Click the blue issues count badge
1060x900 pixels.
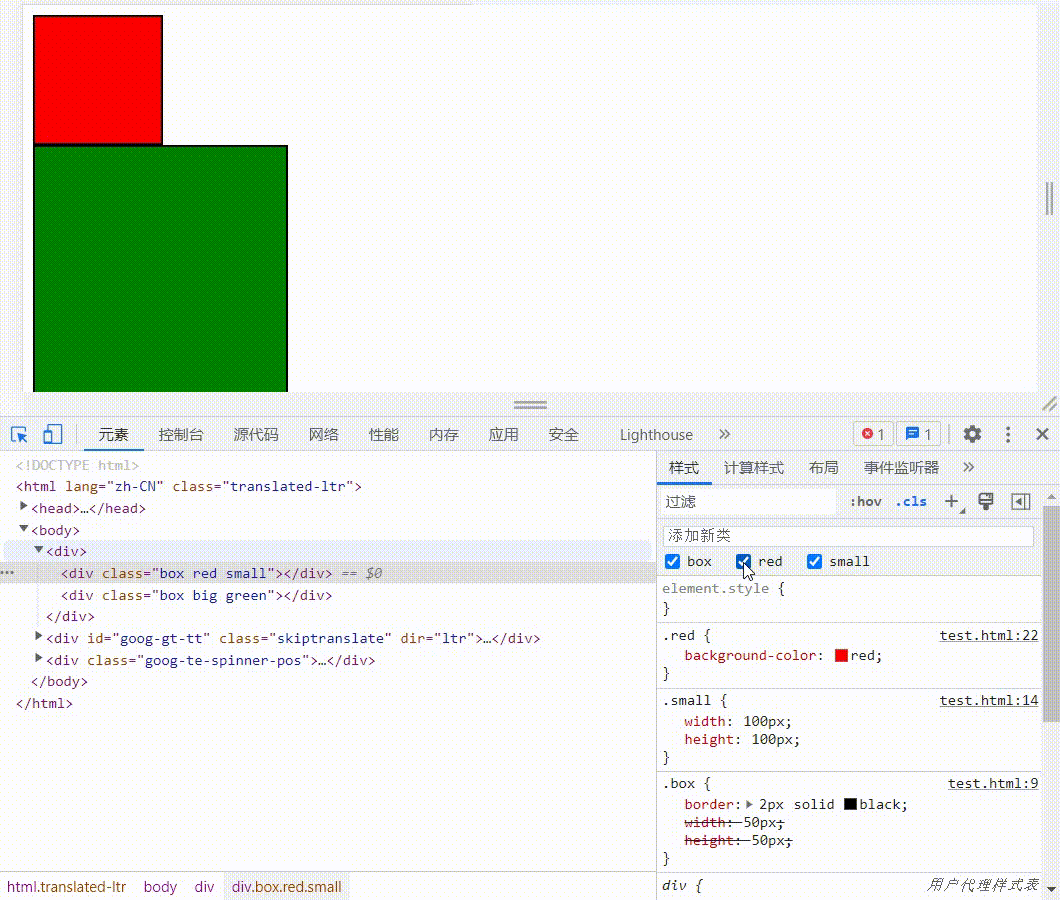pyautogui.click(x=918, y=434)
